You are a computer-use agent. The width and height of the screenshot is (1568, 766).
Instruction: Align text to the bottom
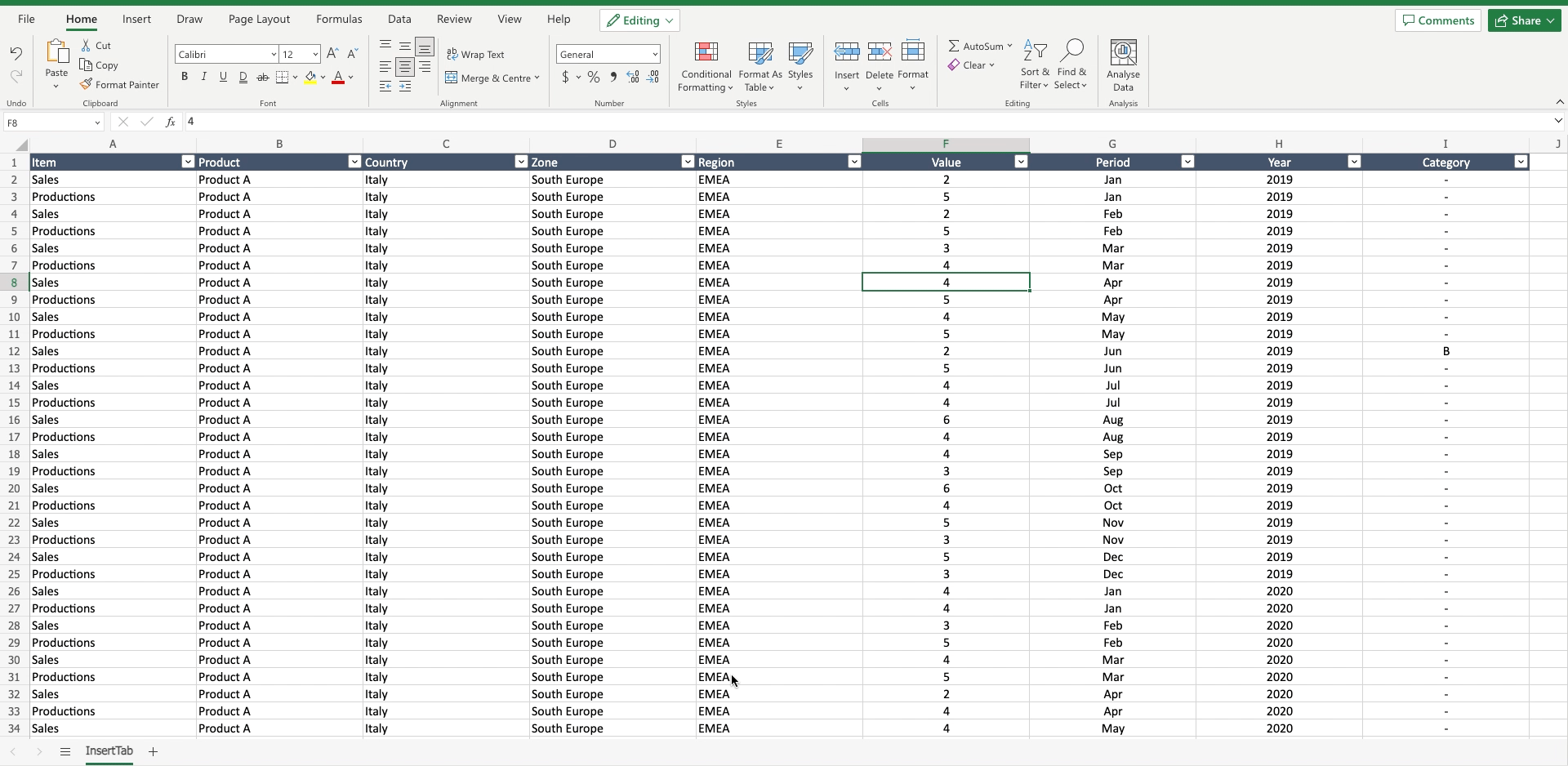point(425,47)
